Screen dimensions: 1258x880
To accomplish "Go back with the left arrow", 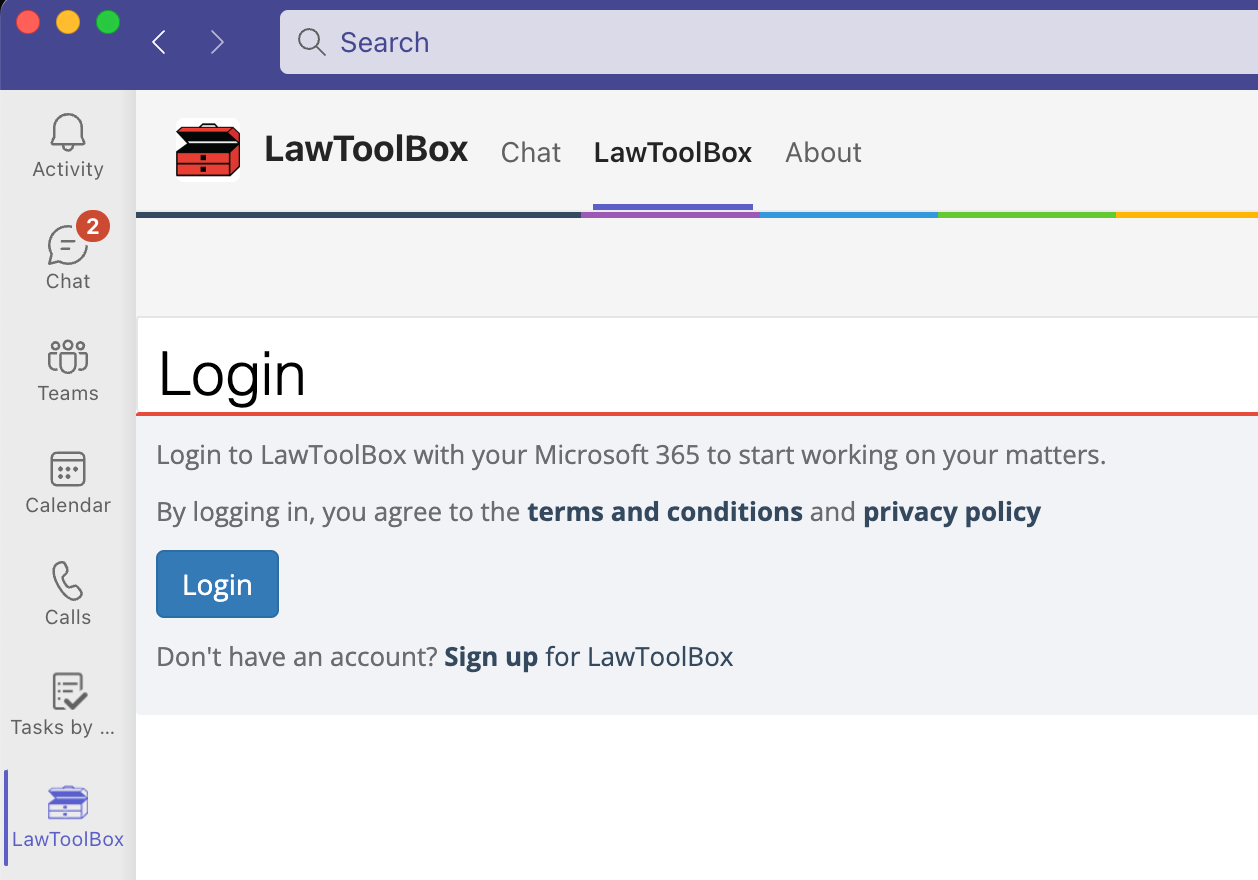I will (159, 42).
